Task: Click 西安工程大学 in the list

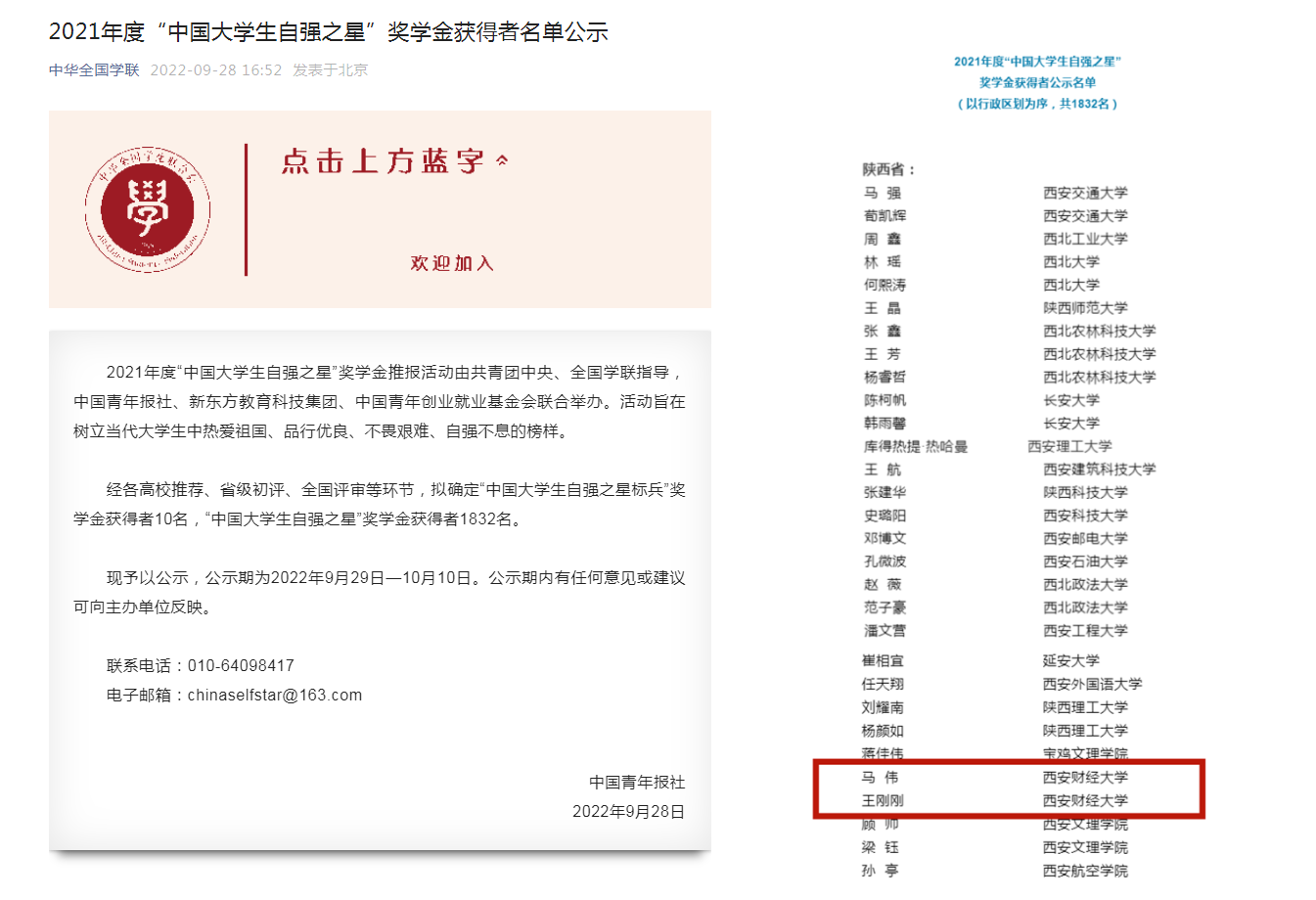Action: click(1085, 631)
